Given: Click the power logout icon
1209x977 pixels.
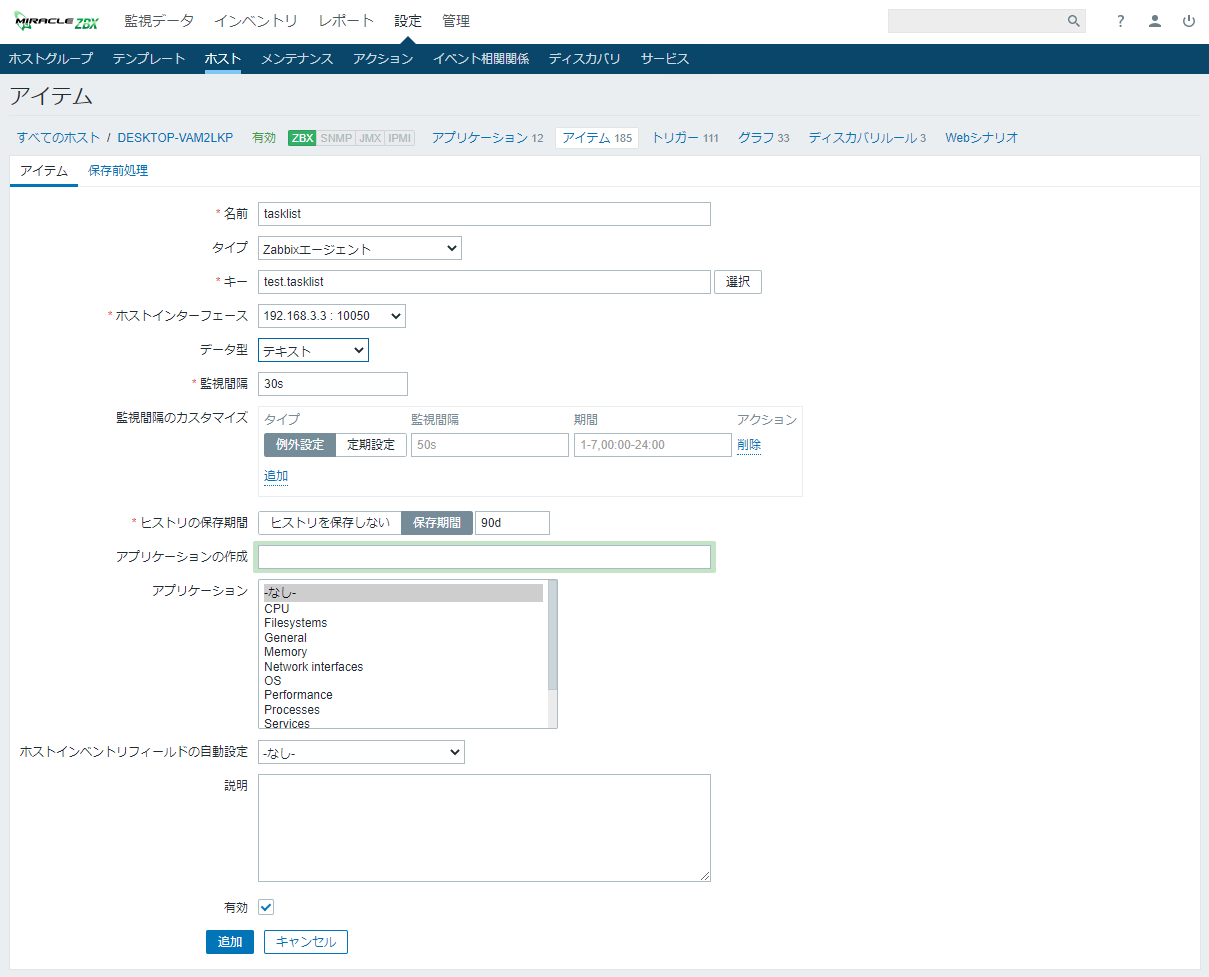Looking at the screenshot, I should point(1189,21).
